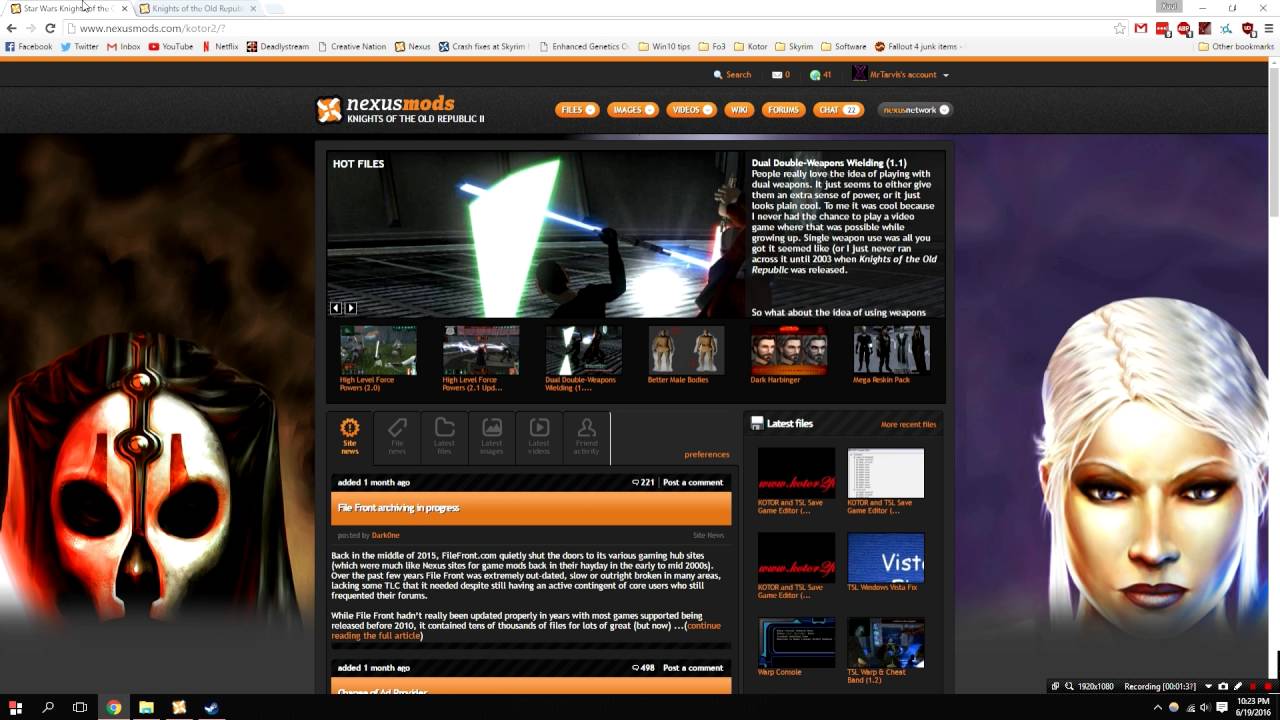Open the Adblock Plus extension icon
The height and width of the screenshot is (720, 1280).
[x=1184, y=28]
